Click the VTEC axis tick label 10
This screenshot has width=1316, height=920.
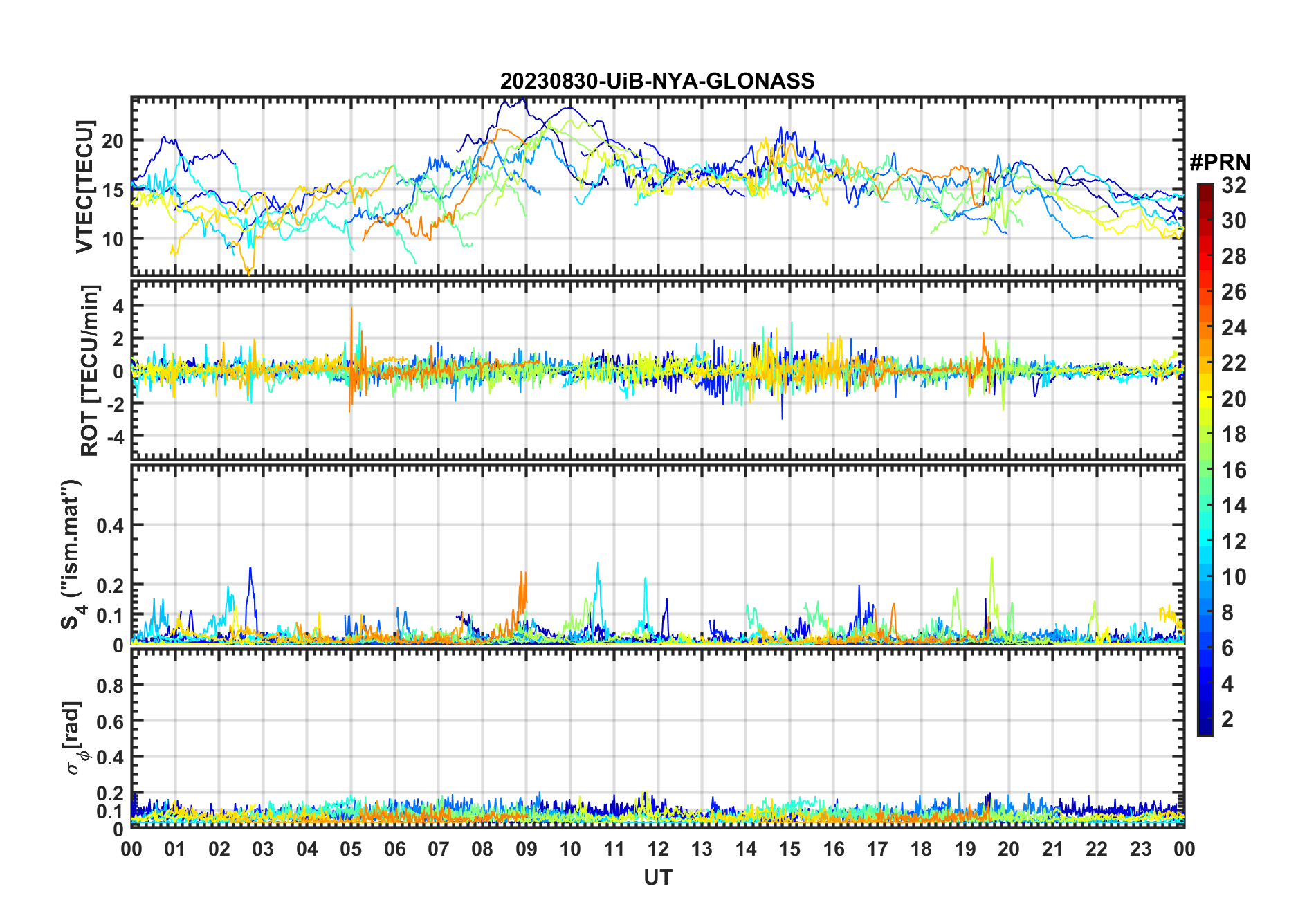[113, 239]
